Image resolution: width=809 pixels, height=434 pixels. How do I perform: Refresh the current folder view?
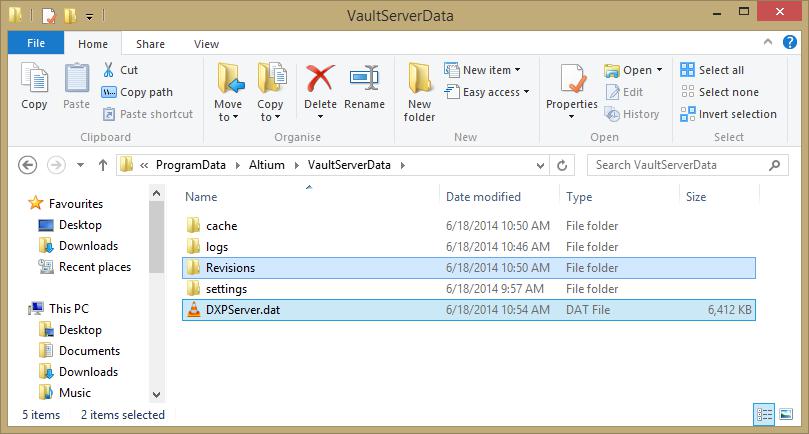(x=562, y=165)
